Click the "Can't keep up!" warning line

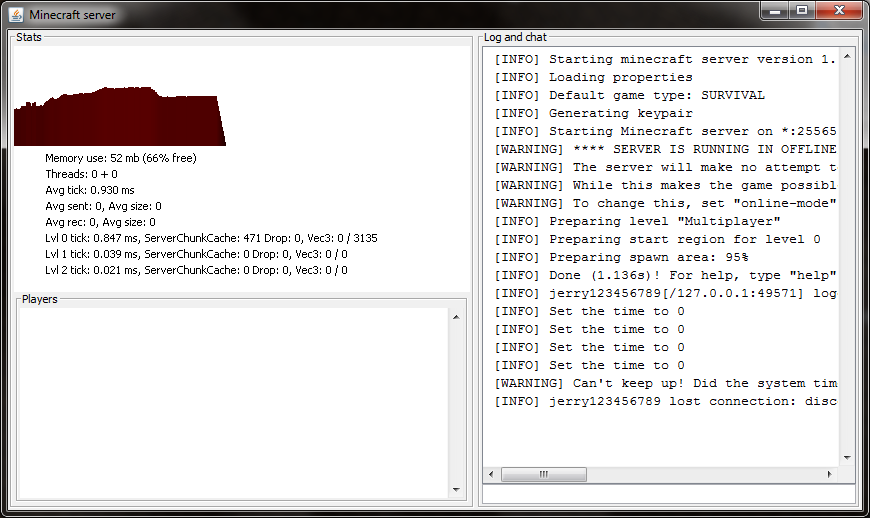(665, 383)
